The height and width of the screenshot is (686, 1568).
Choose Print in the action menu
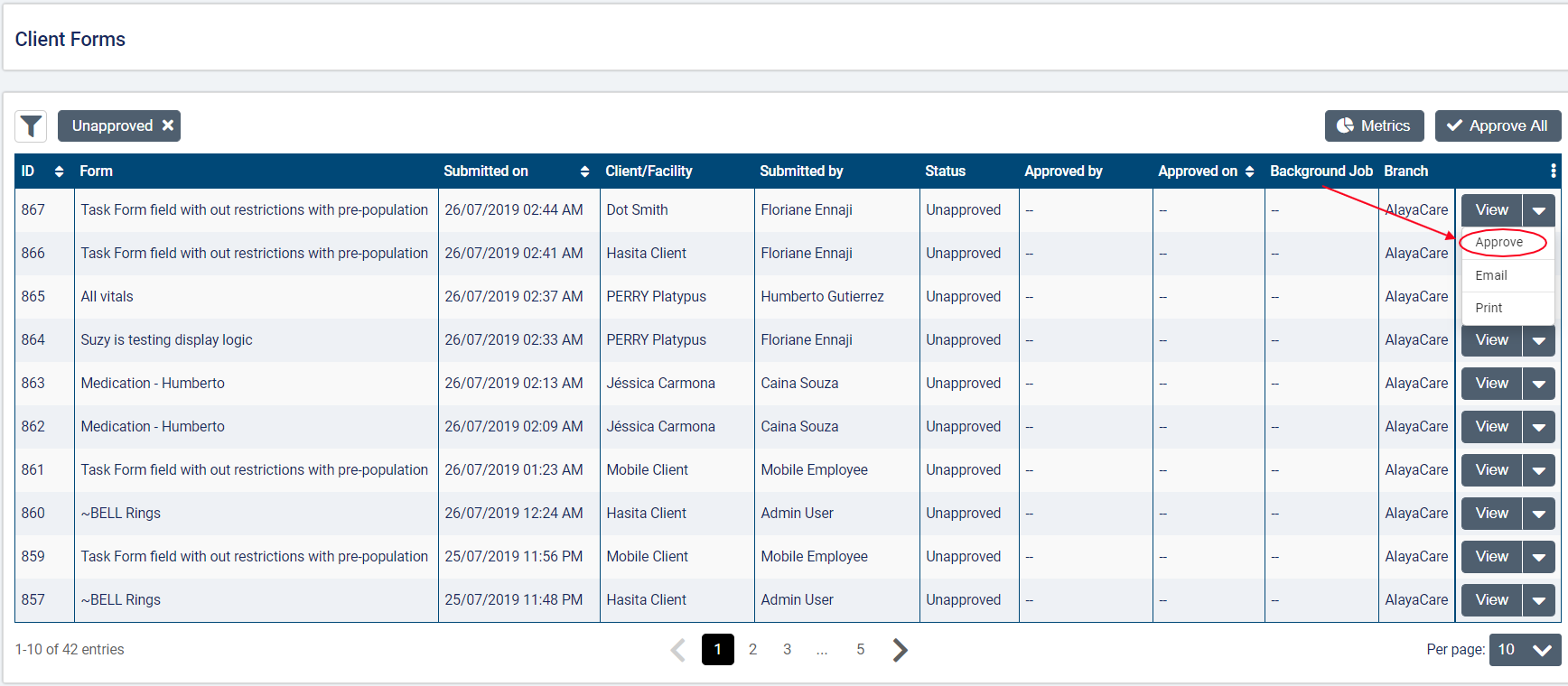[1489, 308]
